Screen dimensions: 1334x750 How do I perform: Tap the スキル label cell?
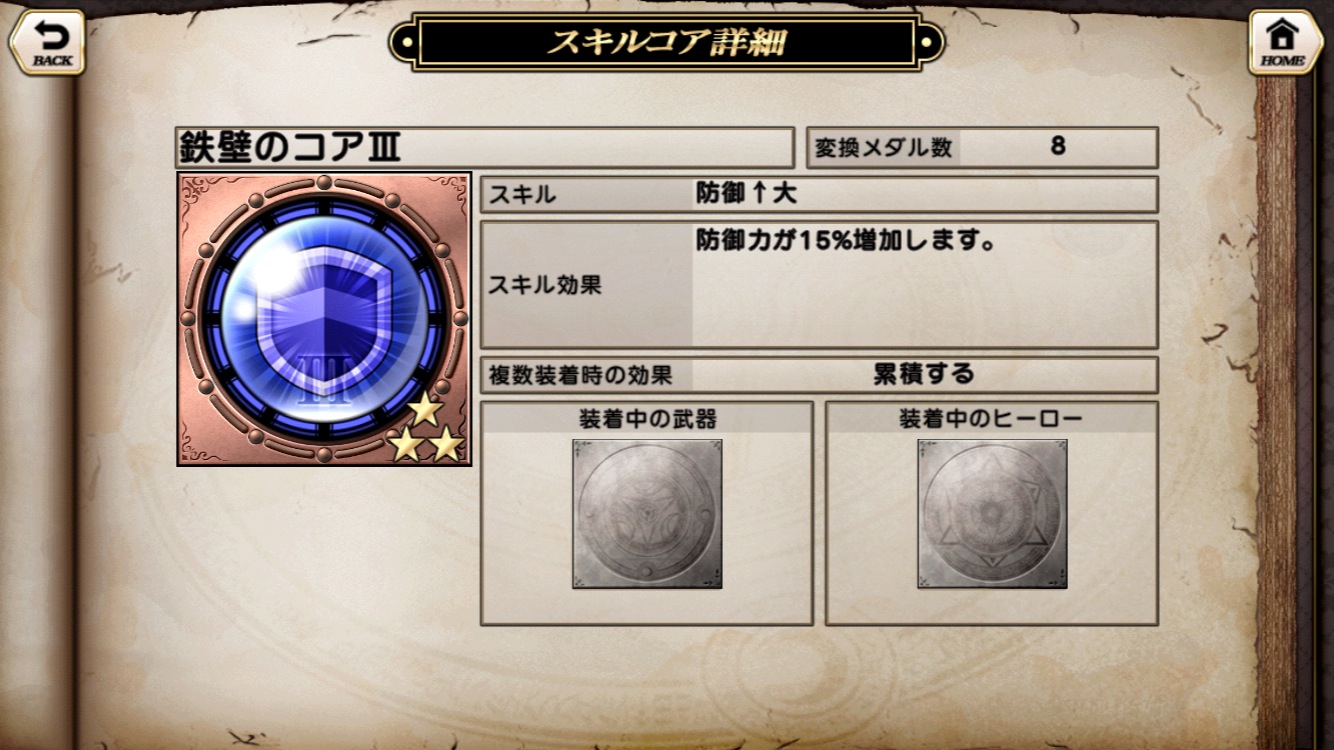pos(587,194)
